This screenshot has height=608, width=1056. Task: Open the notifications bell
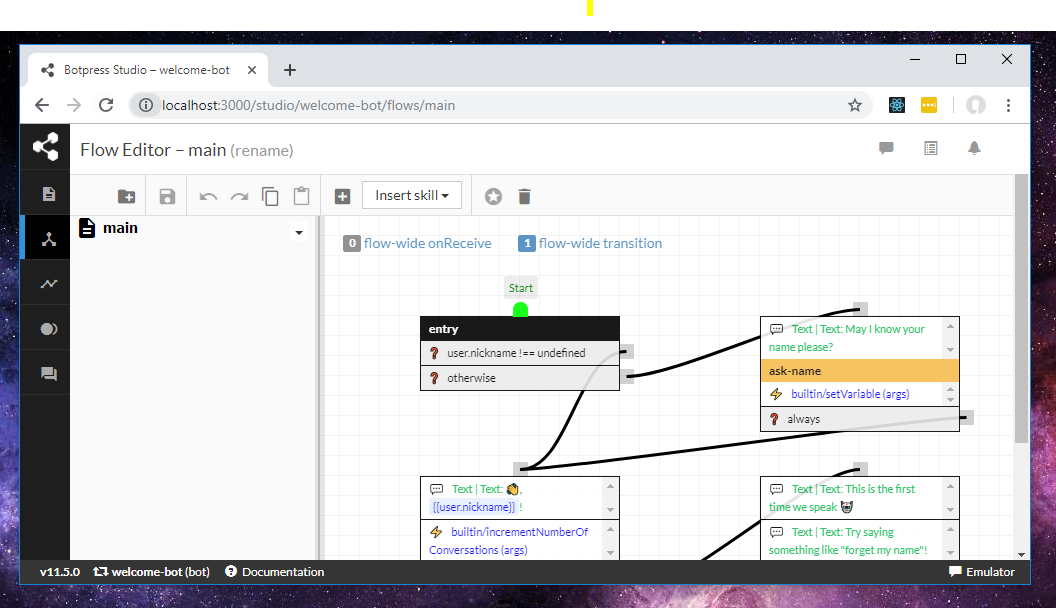[974, 148]
